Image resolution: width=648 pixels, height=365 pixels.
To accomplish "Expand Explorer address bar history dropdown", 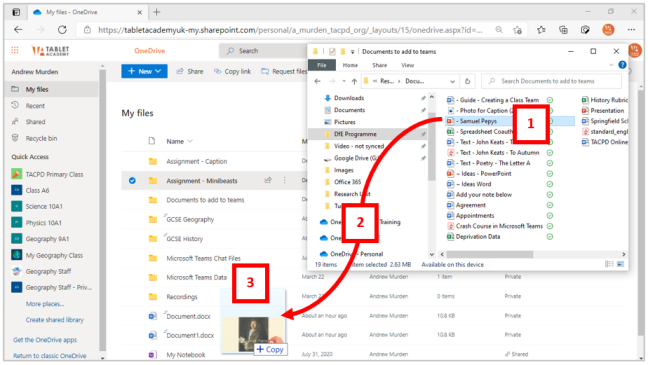I will 453,81.
